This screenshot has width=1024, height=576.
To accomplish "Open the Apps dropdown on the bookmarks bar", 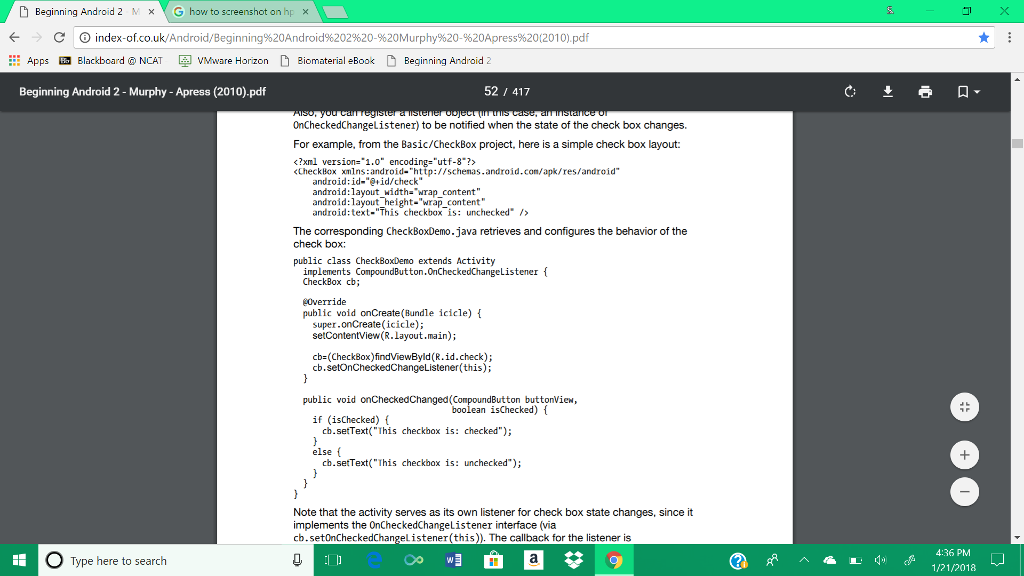I will [x=37, y=60].
